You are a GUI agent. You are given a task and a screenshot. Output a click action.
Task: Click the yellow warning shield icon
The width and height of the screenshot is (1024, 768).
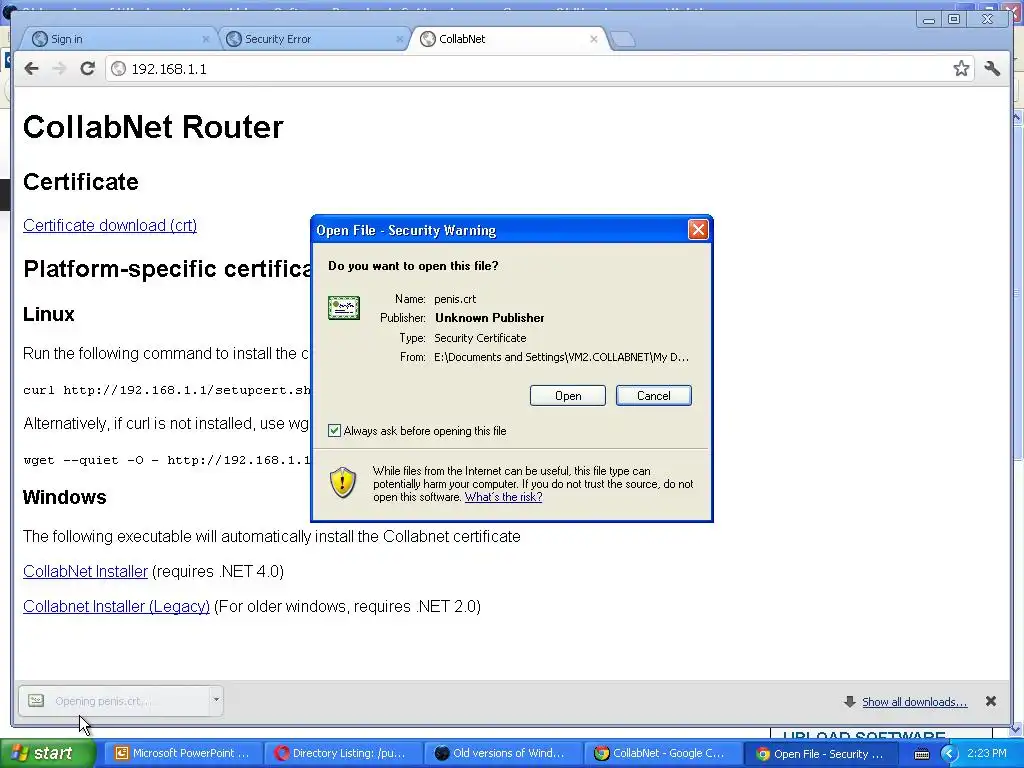click(x=343, y=482)
